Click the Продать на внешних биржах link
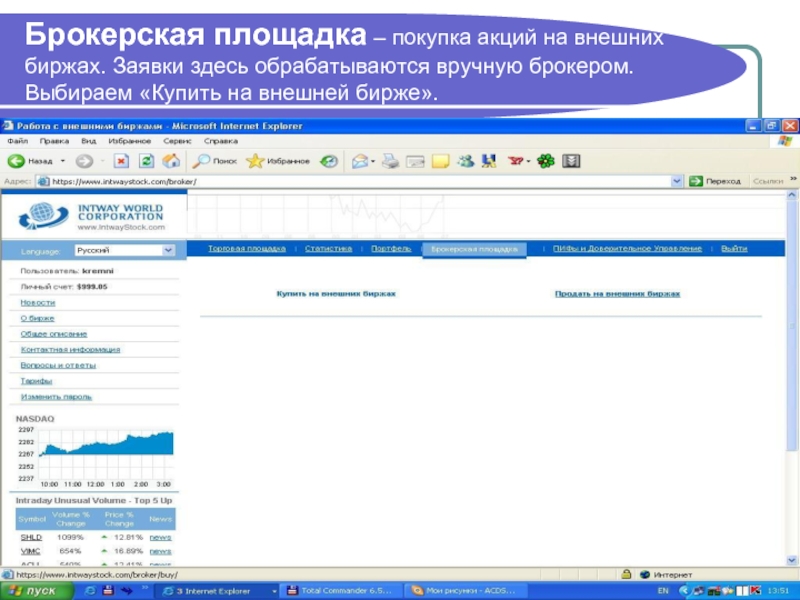 [617, 294]
